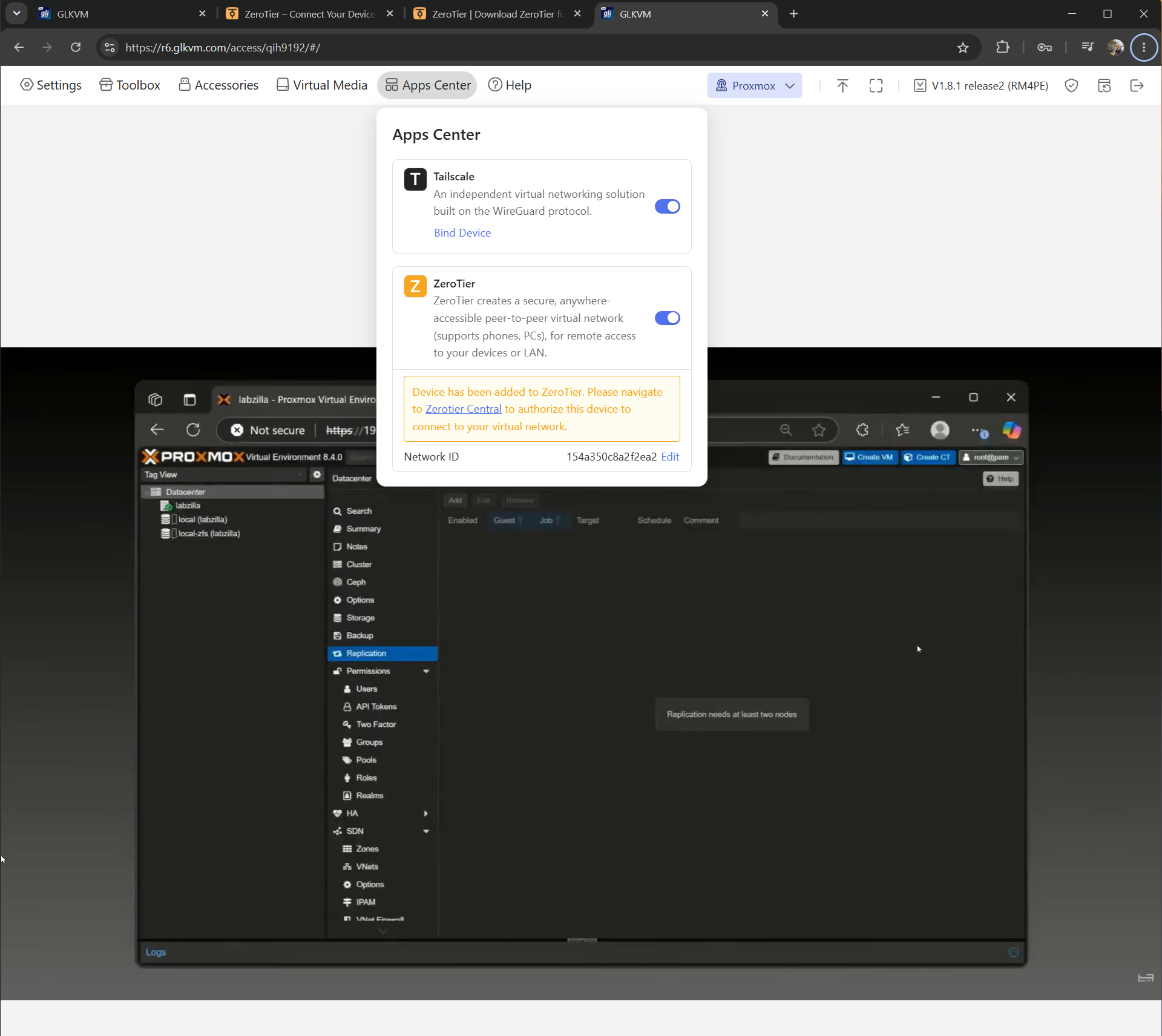Open the browser extensions puzzle icon
1162x1036 pixels.
click(x=1003, y=47)
